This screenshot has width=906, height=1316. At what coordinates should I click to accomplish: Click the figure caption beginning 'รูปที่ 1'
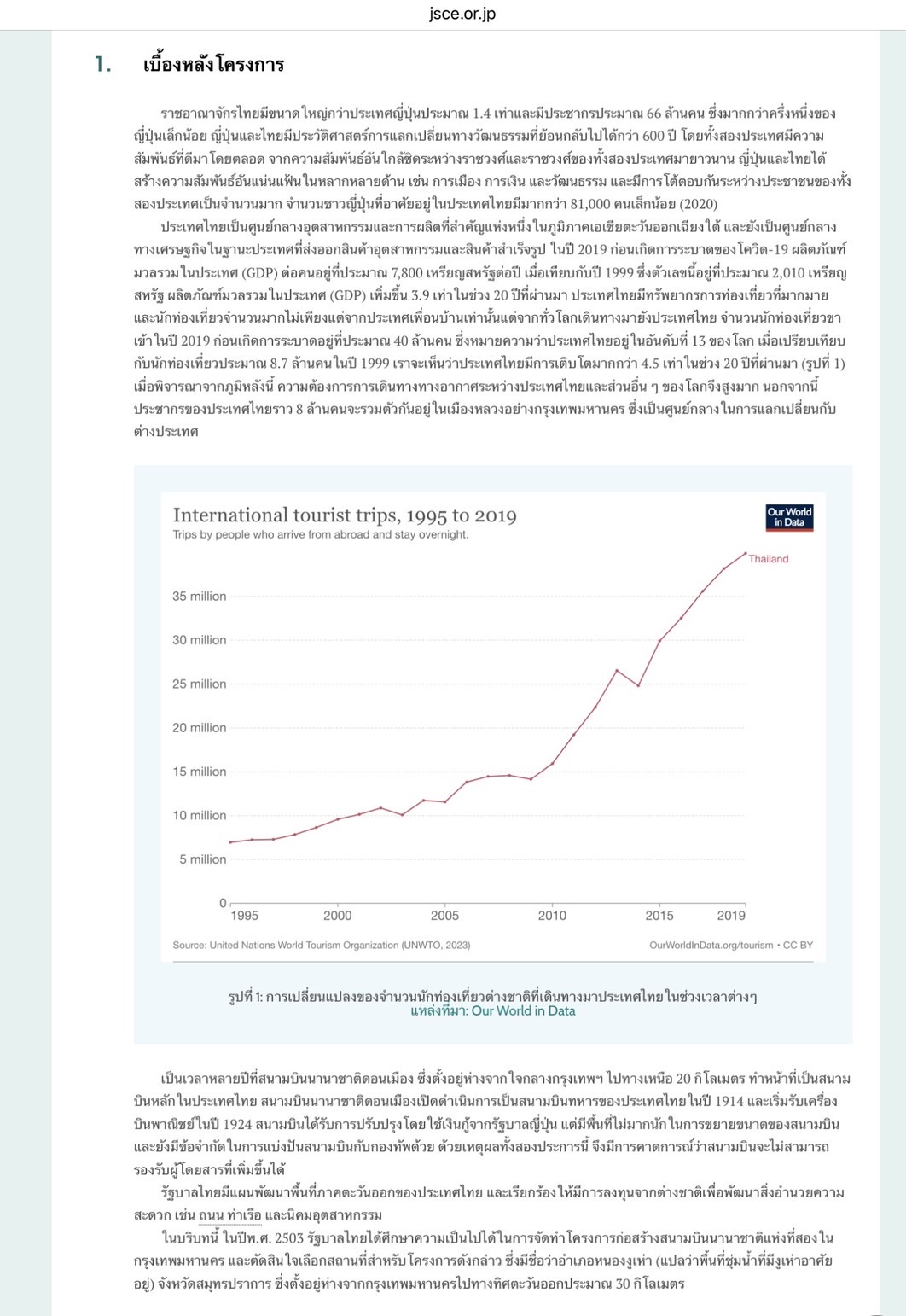click(x=492, y=996)
